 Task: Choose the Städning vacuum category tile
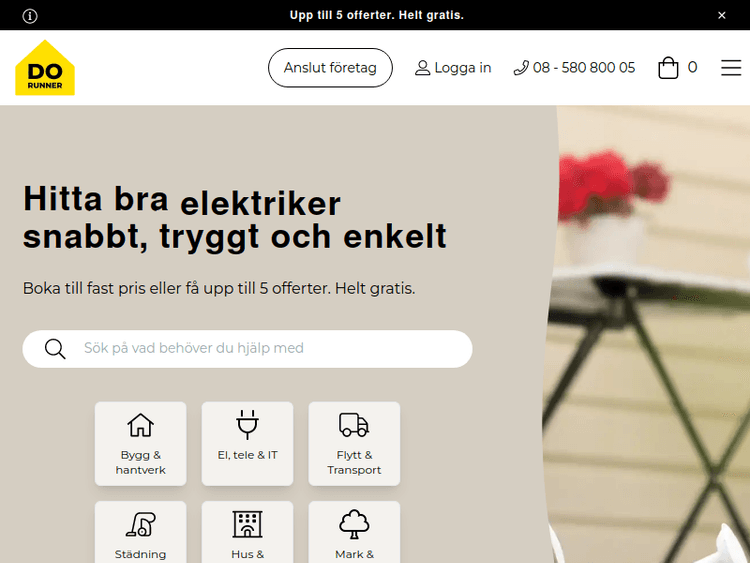[141, 532]
